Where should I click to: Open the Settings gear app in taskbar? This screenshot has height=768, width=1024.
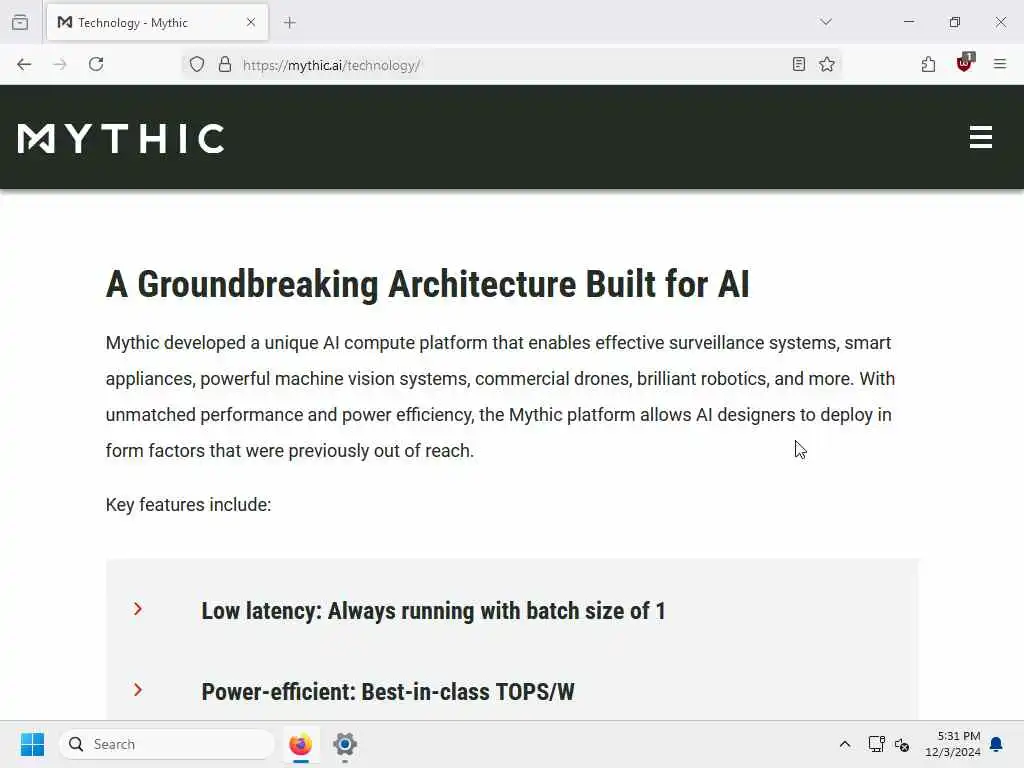pos(345,744)
